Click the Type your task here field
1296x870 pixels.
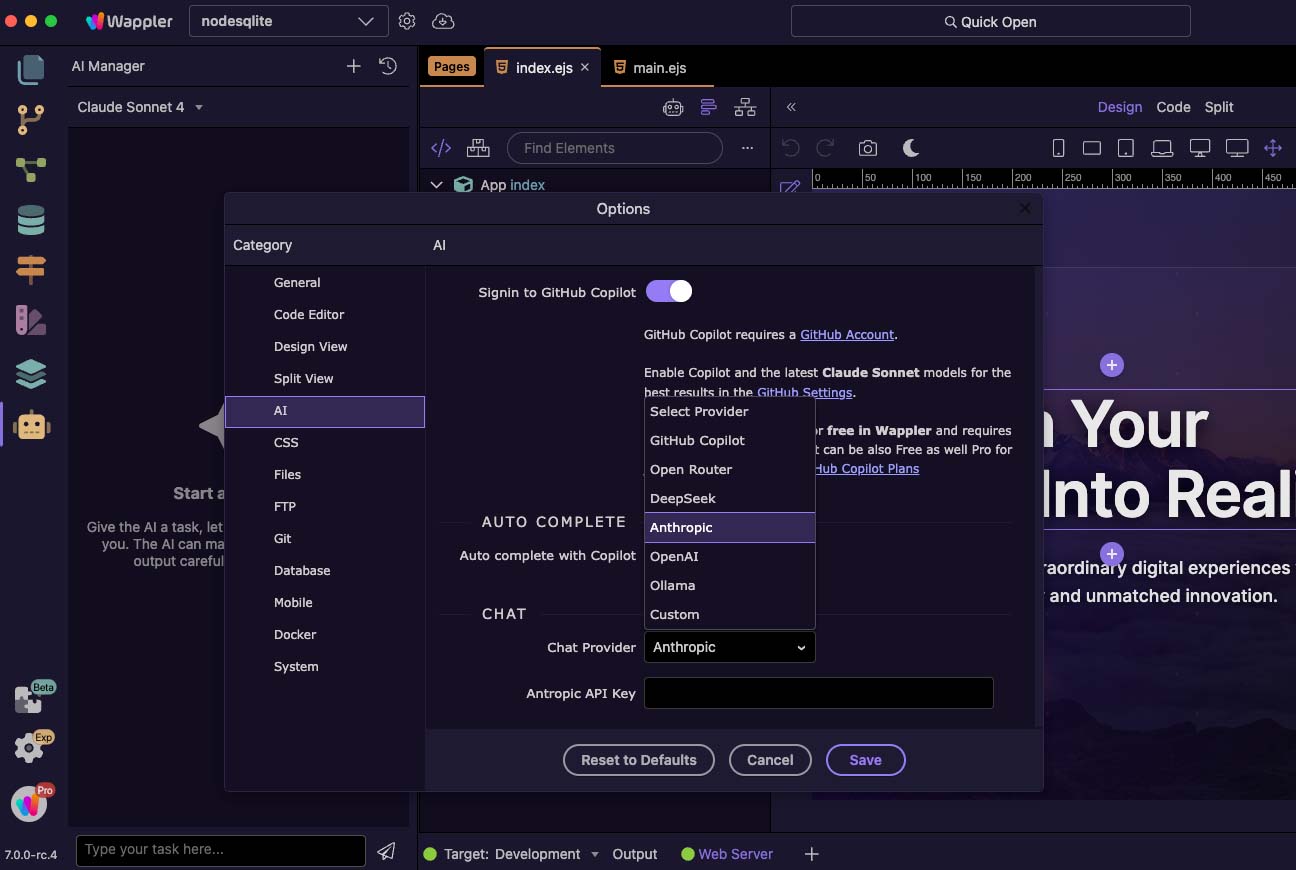220,850
